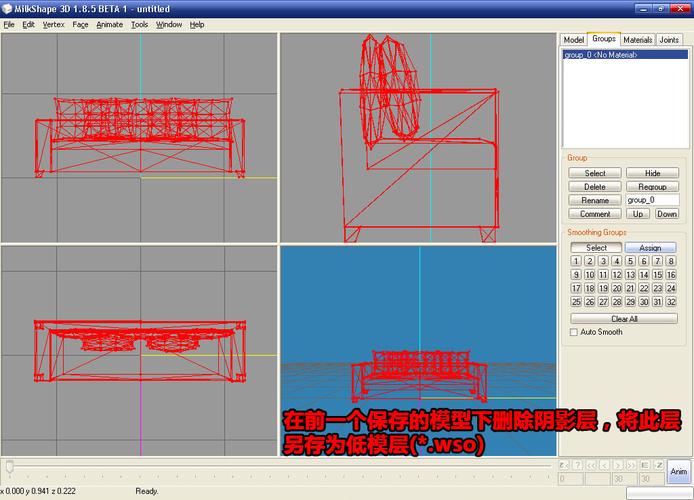Enable the Auto Smooth checkbox

tap(574, 332)
